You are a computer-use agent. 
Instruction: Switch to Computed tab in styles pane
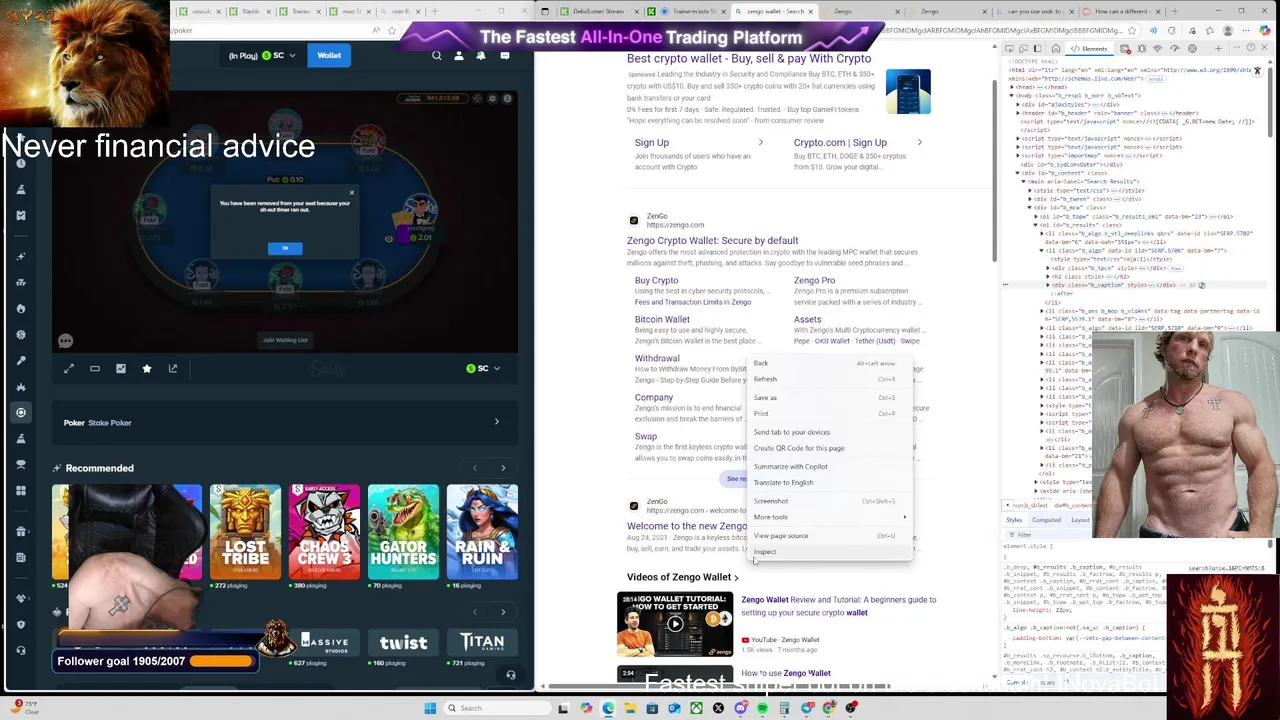tap(1046, 520)
